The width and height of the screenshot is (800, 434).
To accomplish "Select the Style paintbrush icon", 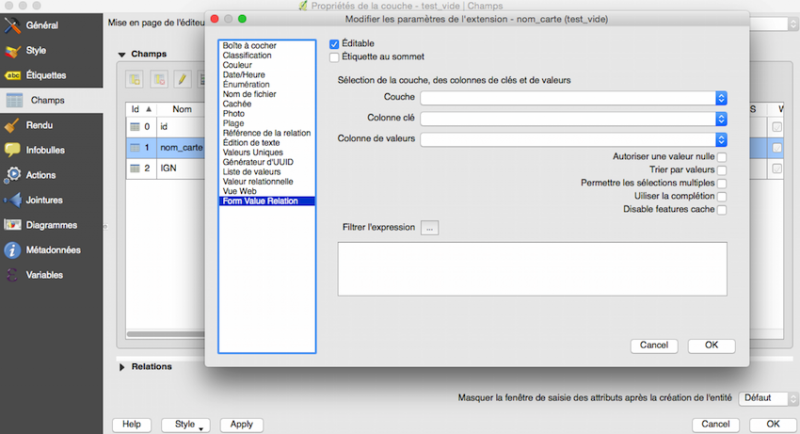I will 13,50.
